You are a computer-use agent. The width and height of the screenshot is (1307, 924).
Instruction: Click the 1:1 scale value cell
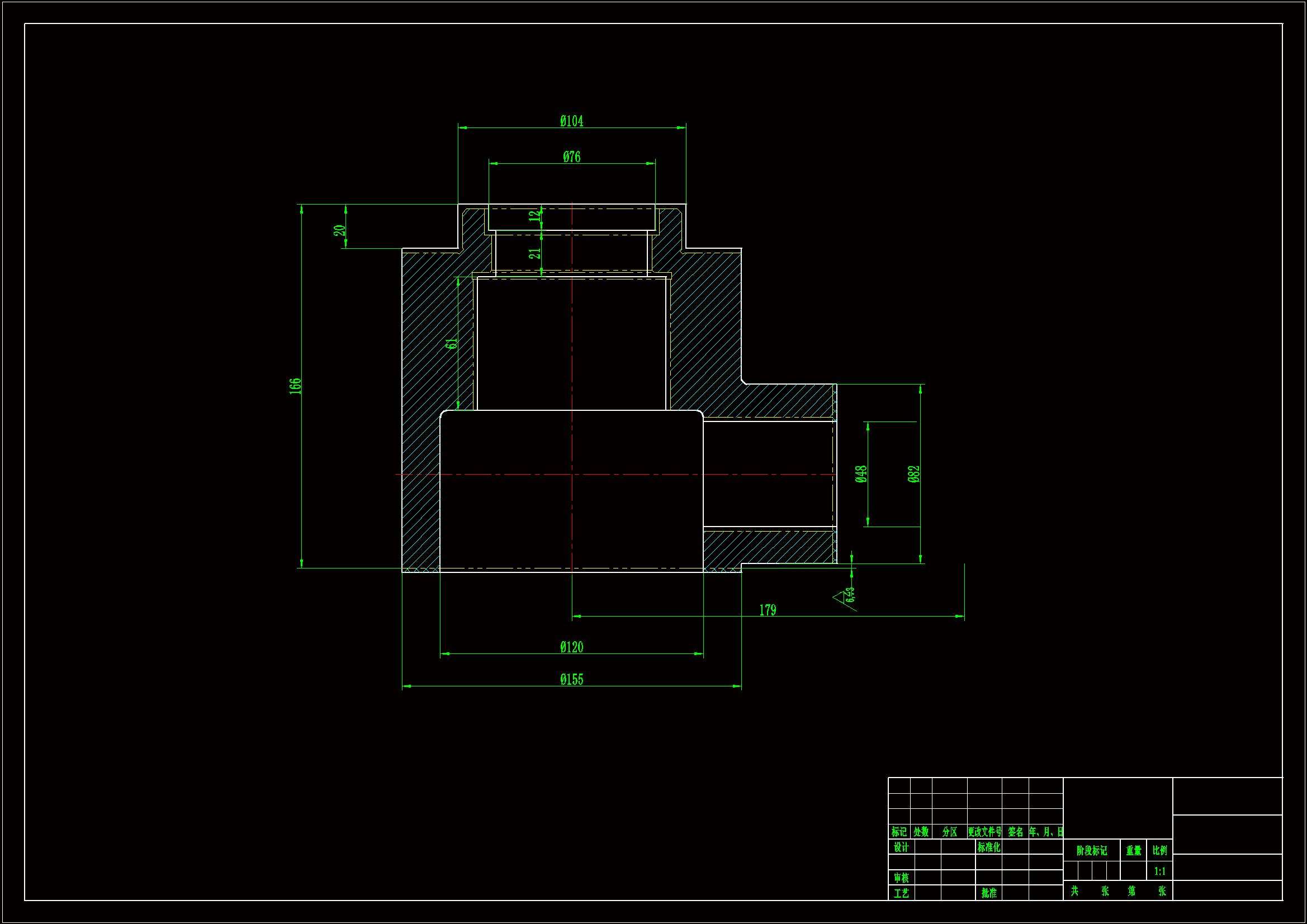(x=1159, y=871)
